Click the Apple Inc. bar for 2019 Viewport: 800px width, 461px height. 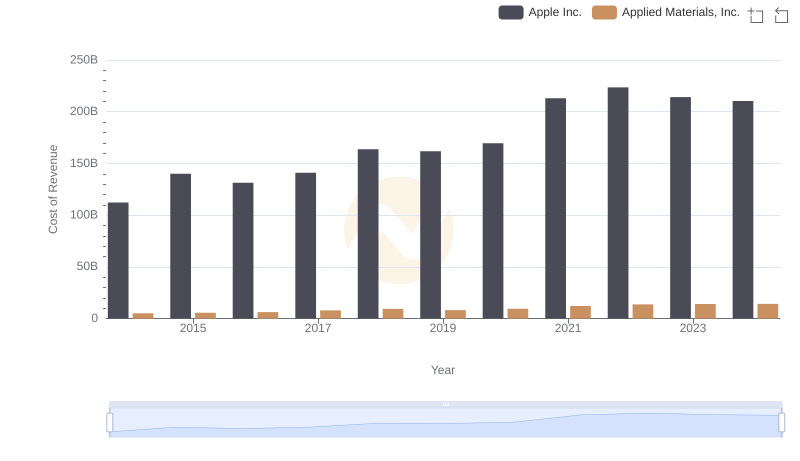[431, 235]
